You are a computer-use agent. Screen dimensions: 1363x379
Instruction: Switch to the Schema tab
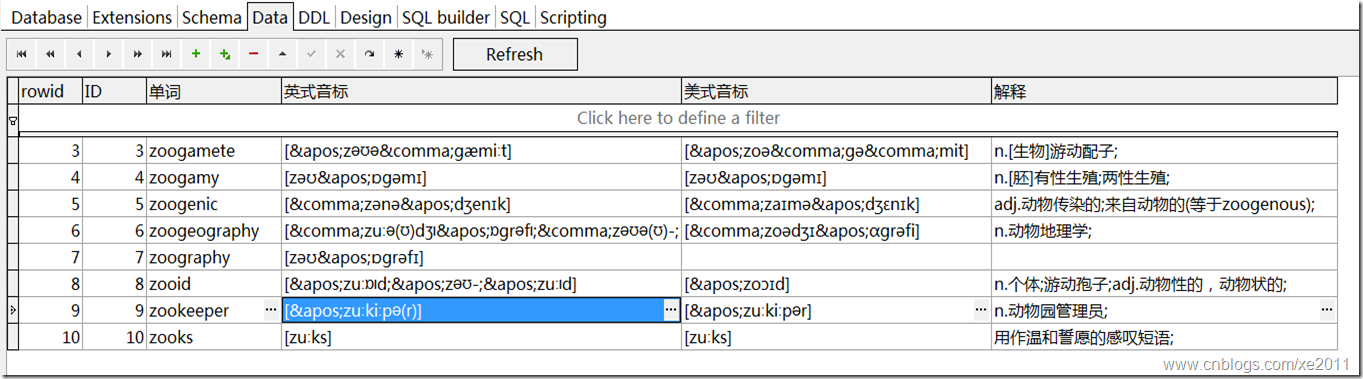pos(212,17)
